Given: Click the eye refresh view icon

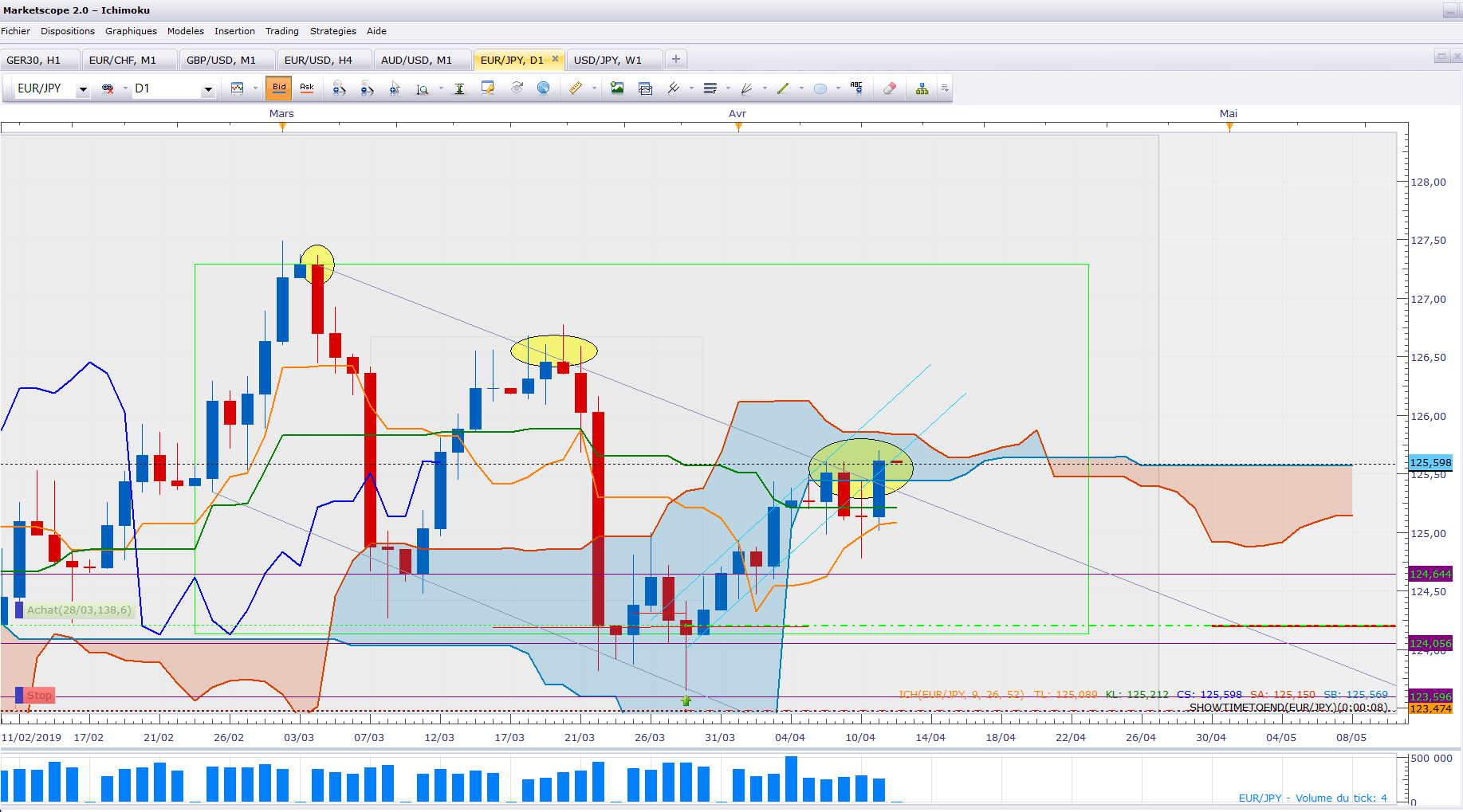Looking at the screenshot, I should pos(517,88).
